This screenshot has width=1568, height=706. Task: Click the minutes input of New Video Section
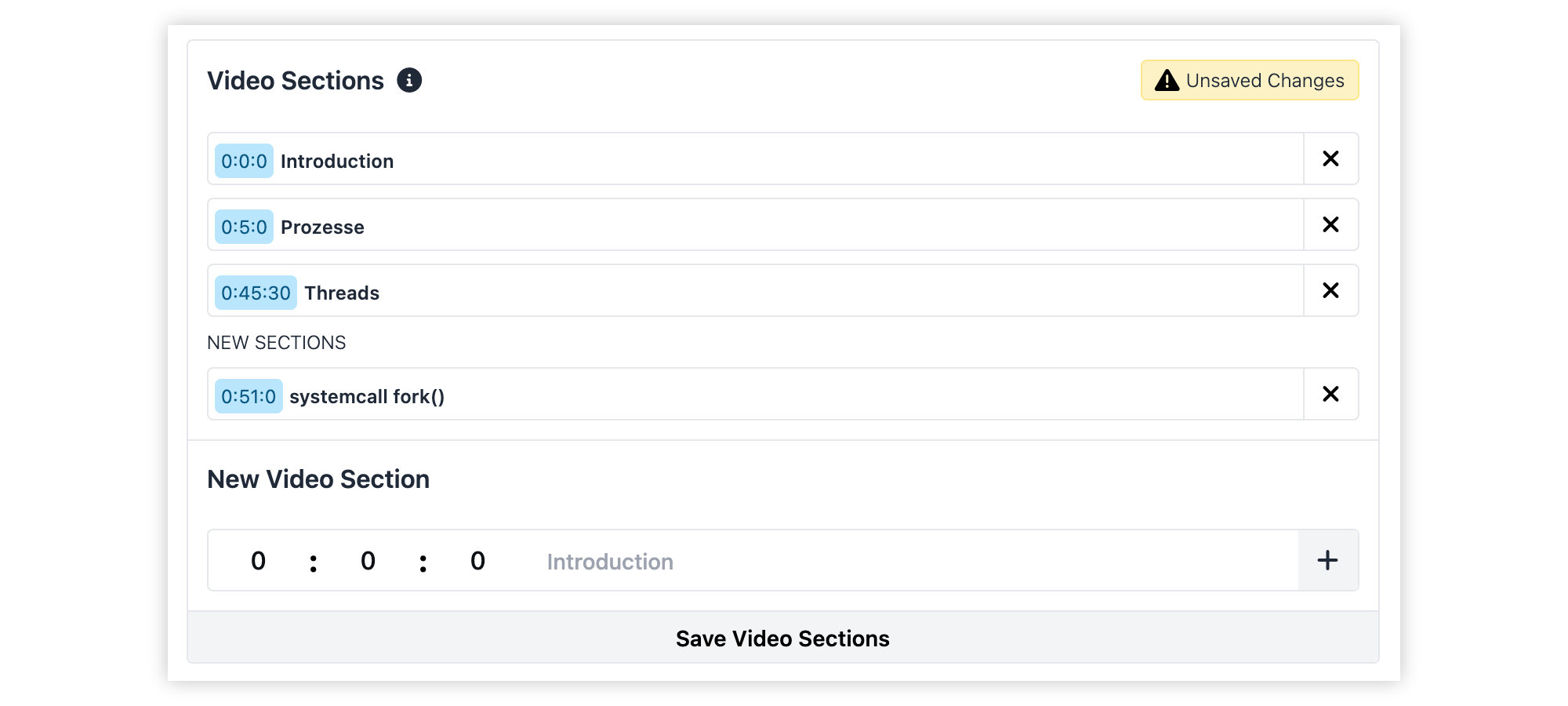click(368, 560)
